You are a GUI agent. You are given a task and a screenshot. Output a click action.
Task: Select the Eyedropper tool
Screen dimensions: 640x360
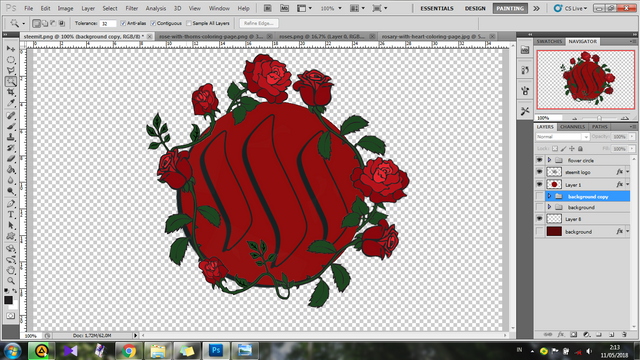coord(11,103)
